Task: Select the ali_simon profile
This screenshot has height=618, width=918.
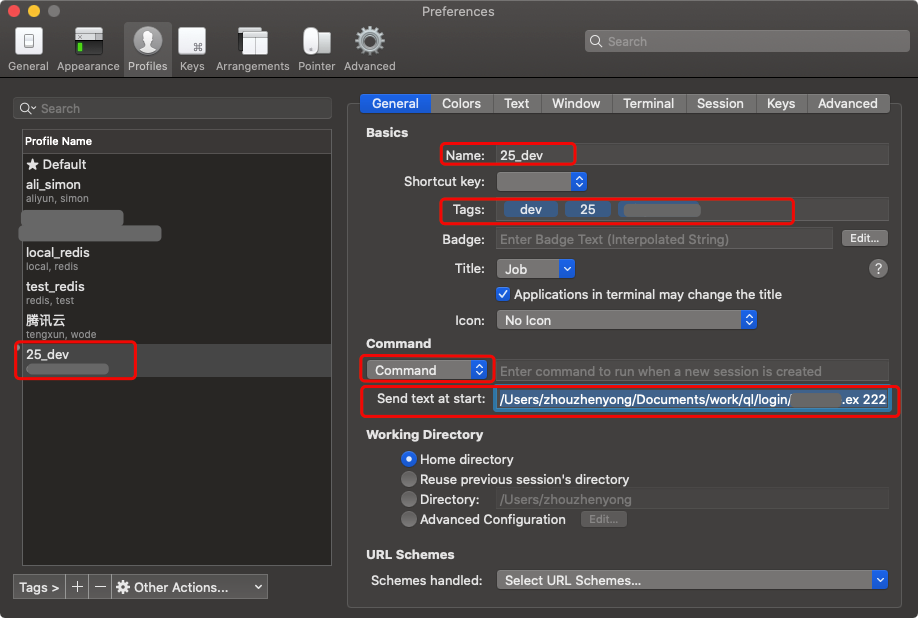Action: tap(177, 191)
